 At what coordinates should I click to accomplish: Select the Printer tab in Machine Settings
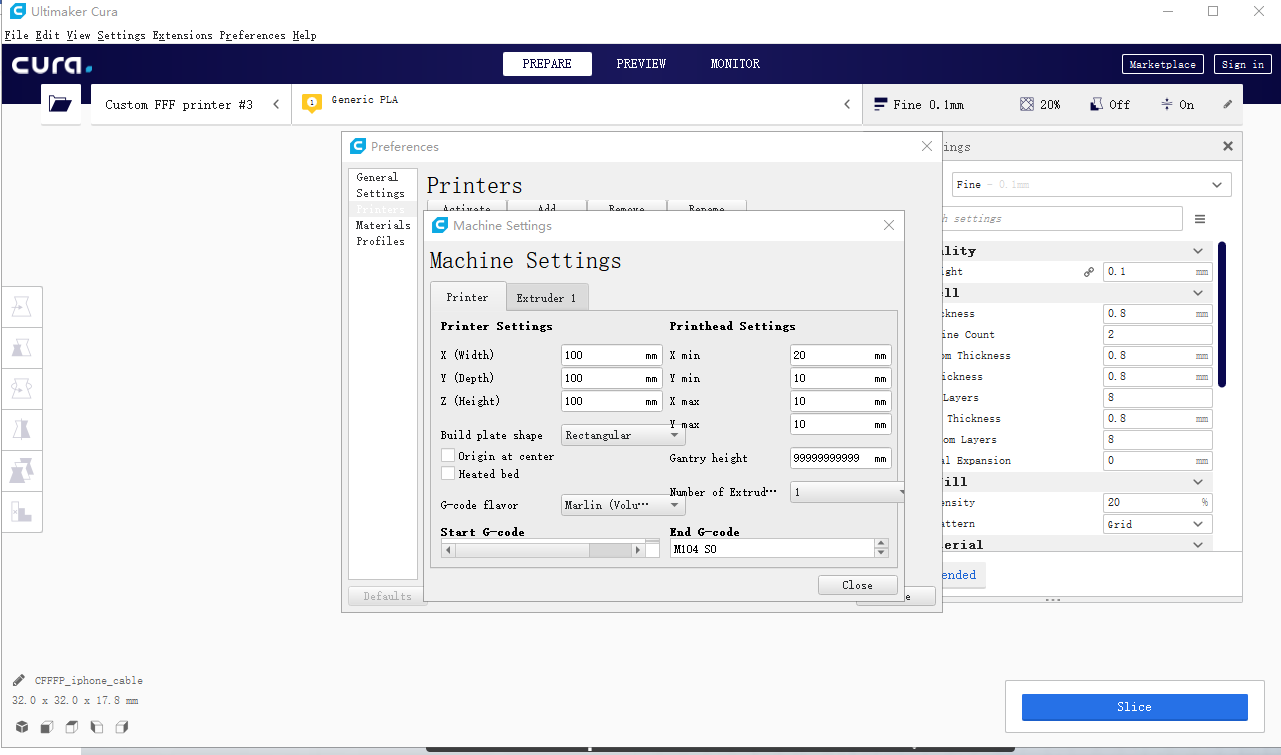tap(467, 297)
